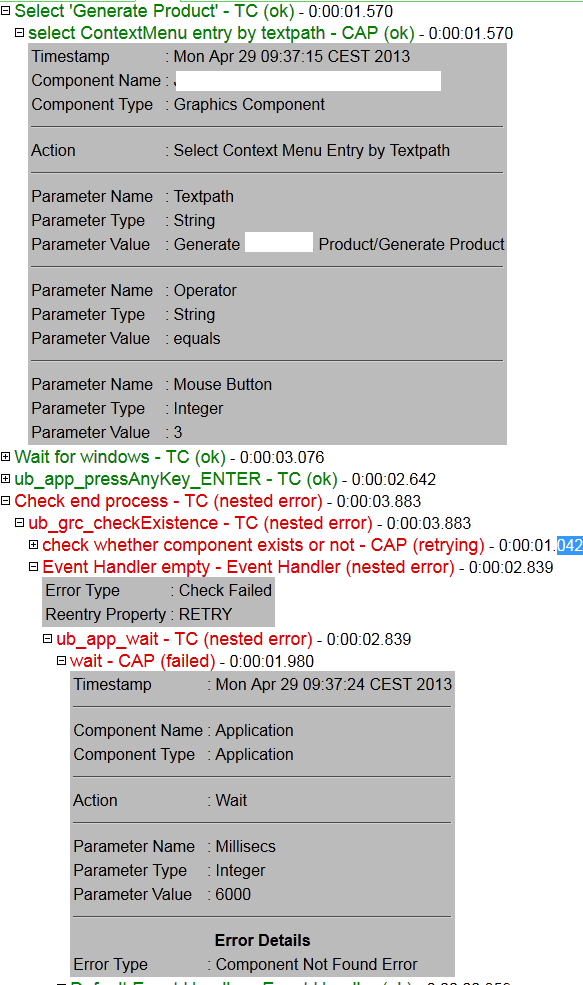Collapse the Select 'Generate Product' test case node

pyautogui.click(x=5, y=11)
